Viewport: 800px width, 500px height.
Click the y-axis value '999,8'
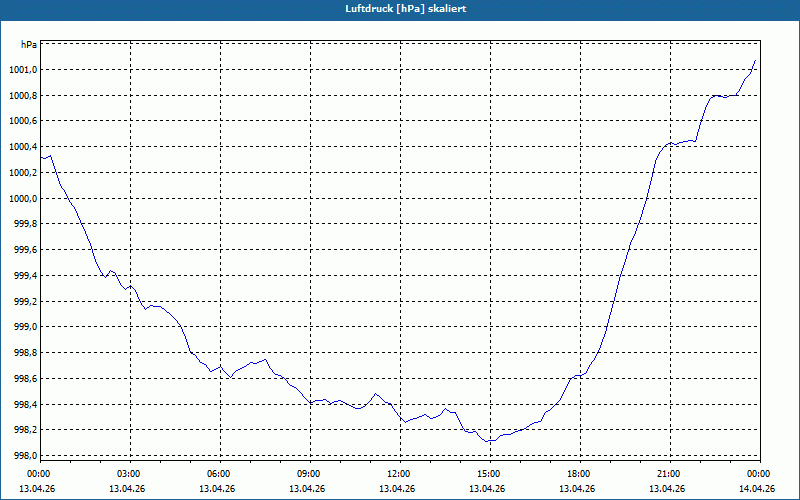click(x=25, y=224)
